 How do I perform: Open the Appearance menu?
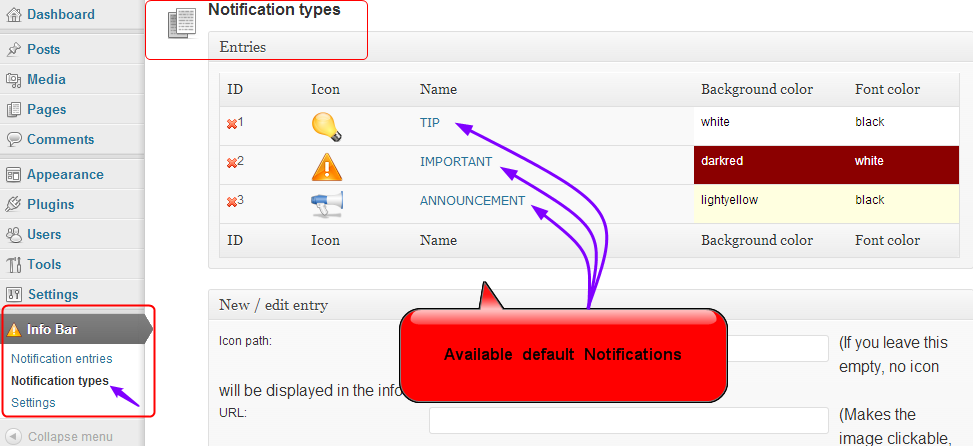(65, 174)
